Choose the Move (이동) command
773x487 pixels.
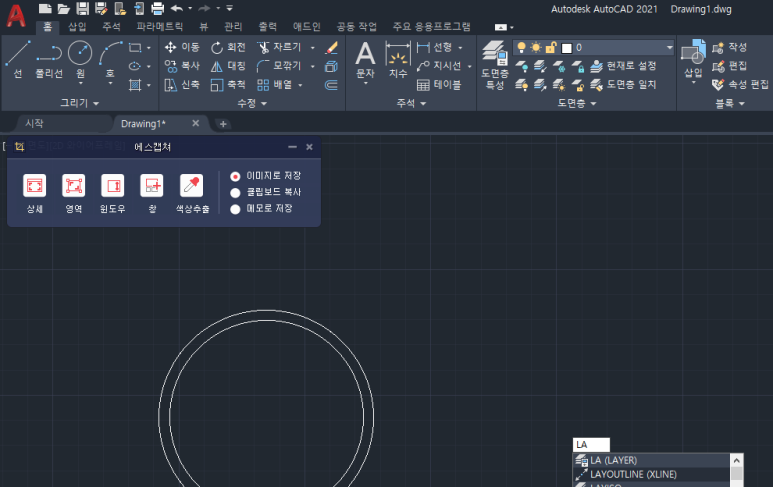point(182,47)
